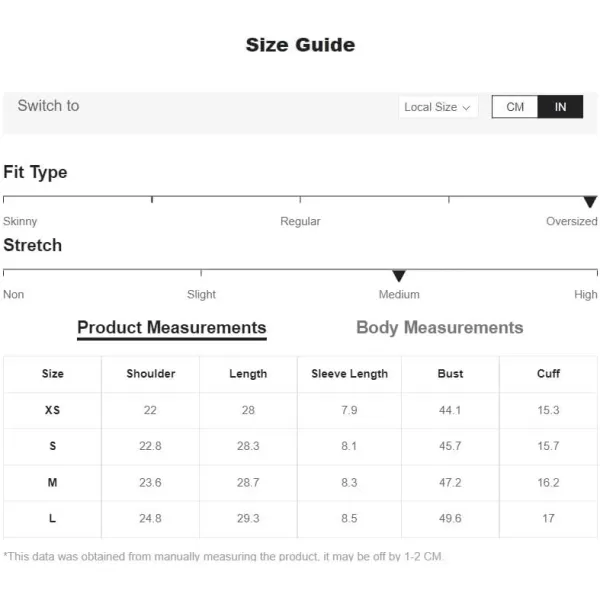Screen dimensions: 600x600
Task: Select the XS size row
Action: pos(300,410)
